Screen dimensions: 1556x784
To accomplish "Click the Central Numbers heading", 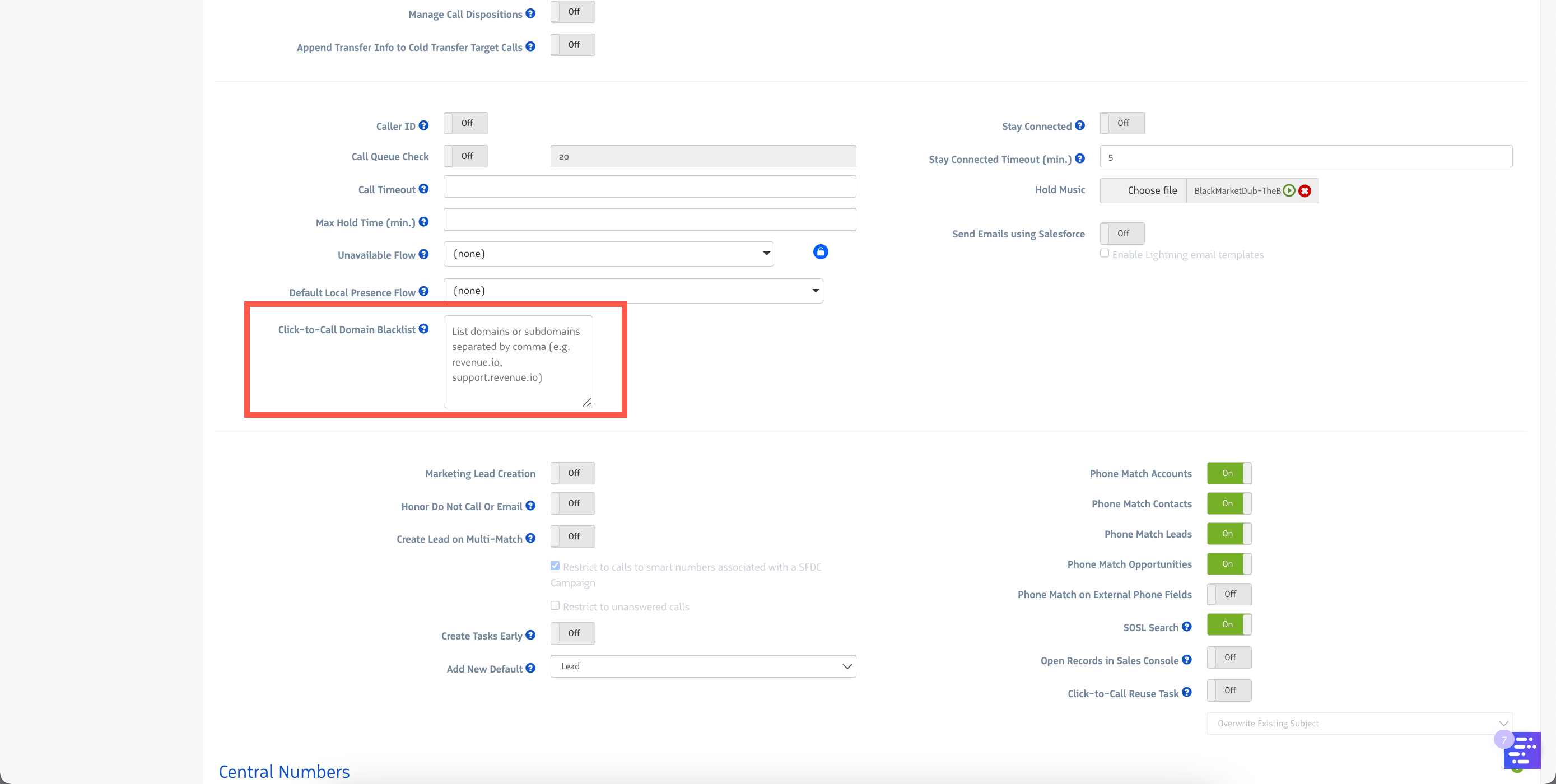I will tap(284, 771).
